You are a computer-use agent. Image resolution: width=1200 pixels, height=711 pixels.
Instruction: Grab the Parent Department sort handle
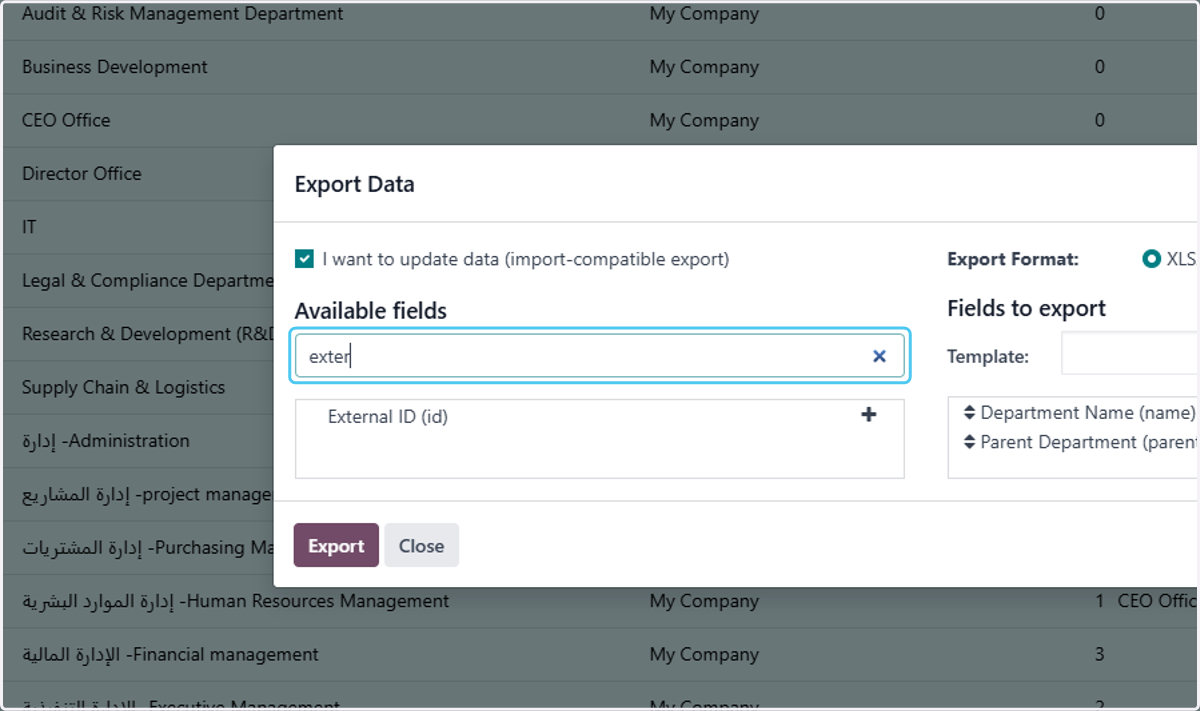[x=969, y=442]
